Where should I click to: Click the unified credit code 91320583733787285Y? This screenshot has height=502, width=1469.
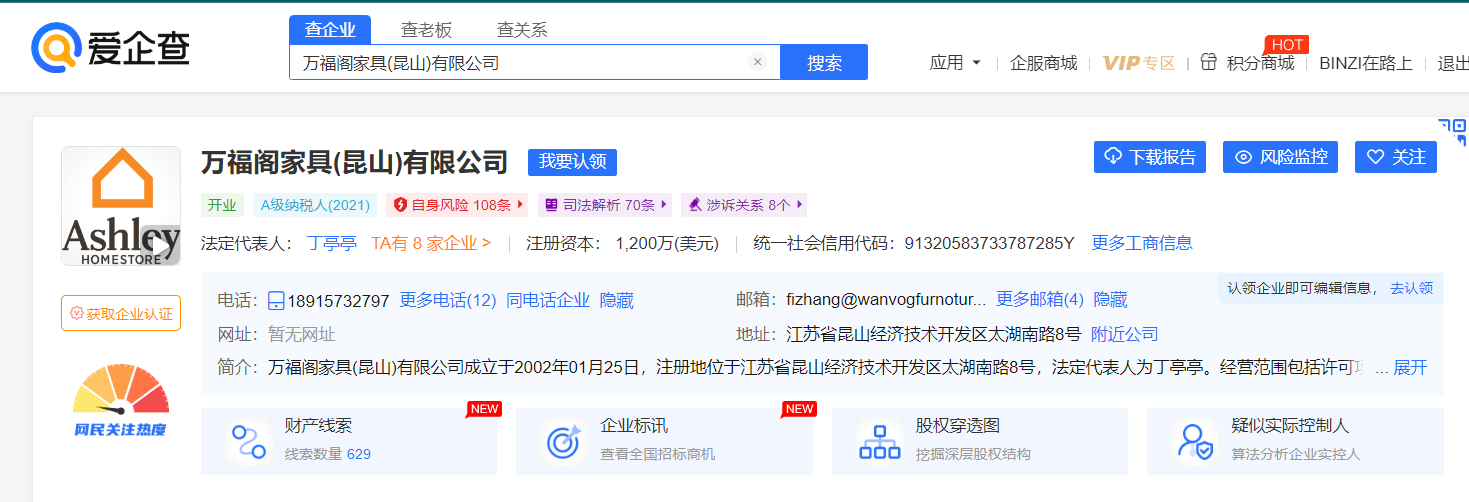[989, 243]
